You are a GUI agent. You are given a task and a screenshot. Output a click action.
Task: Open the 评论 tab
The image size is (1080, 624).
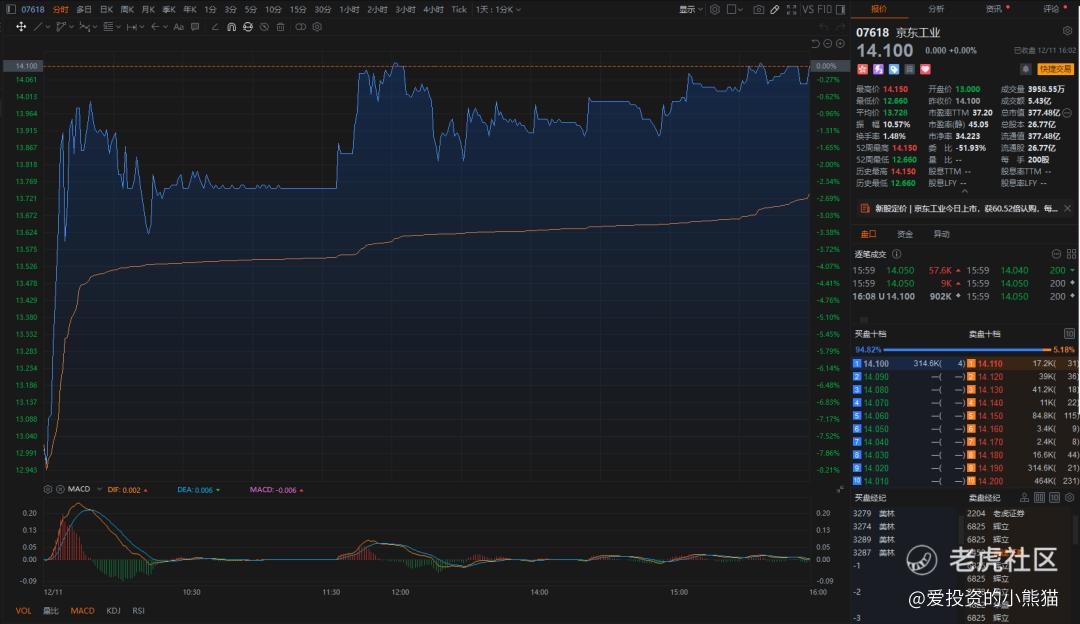(x=1050, y=9)
